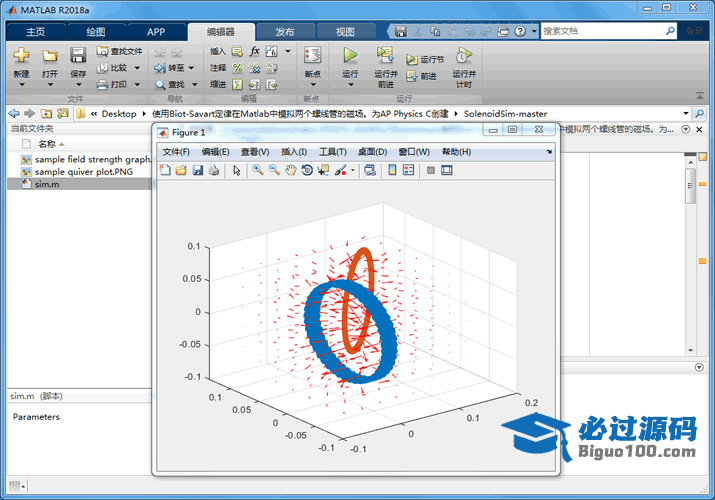The height and width of the screenshot is (500, 715).
Task: Switch to the Home ribbon tab
Action: click(36, 31)
